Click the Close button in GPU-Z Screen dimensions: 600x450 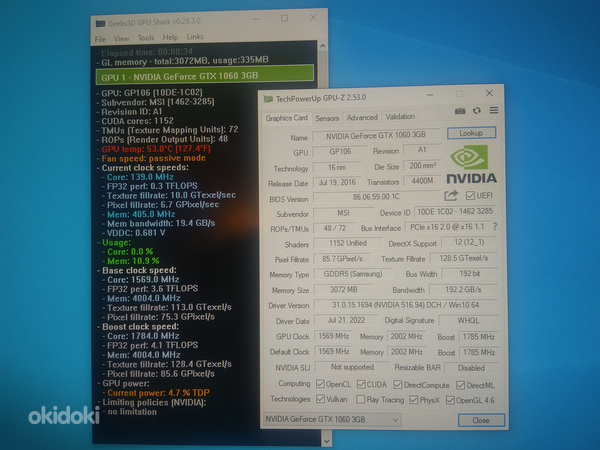point(481,420)
